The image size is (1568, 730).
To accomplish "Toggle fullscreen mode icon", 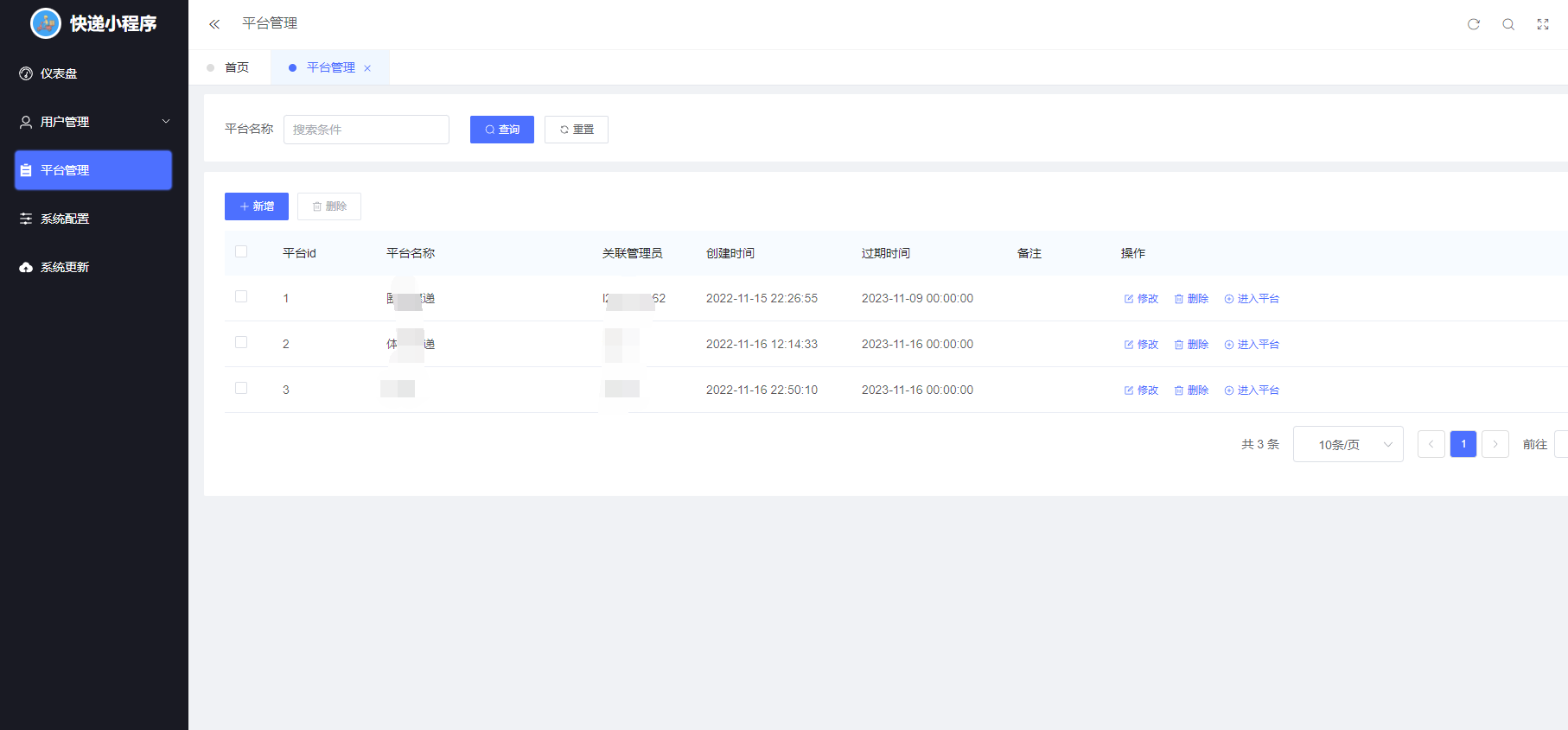I will (x=1543, y=24).
